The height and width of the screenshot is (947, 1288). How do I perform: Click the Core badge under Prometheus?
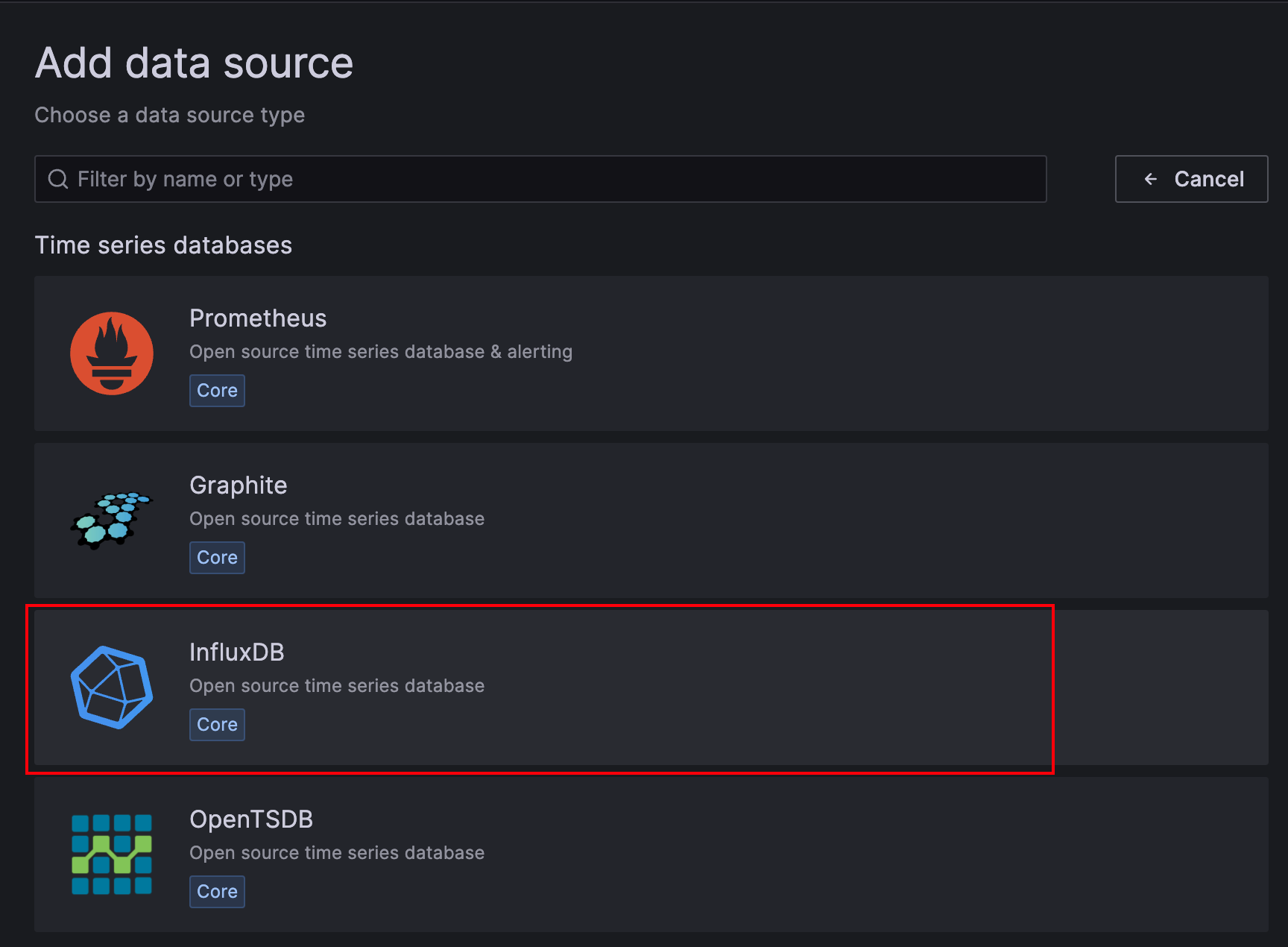[217, 391]
